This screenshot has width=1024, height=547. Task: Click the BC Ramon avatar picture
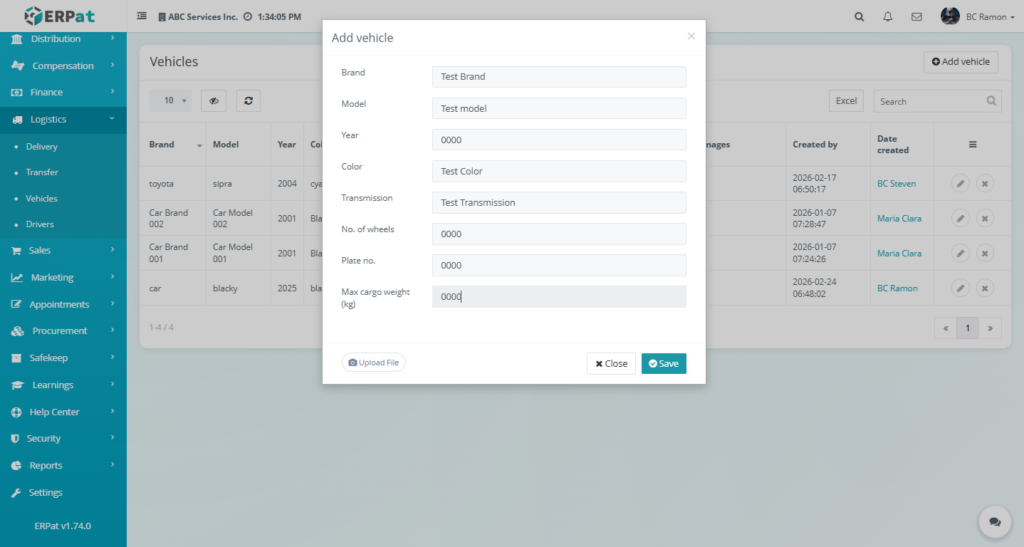(950, 16)
